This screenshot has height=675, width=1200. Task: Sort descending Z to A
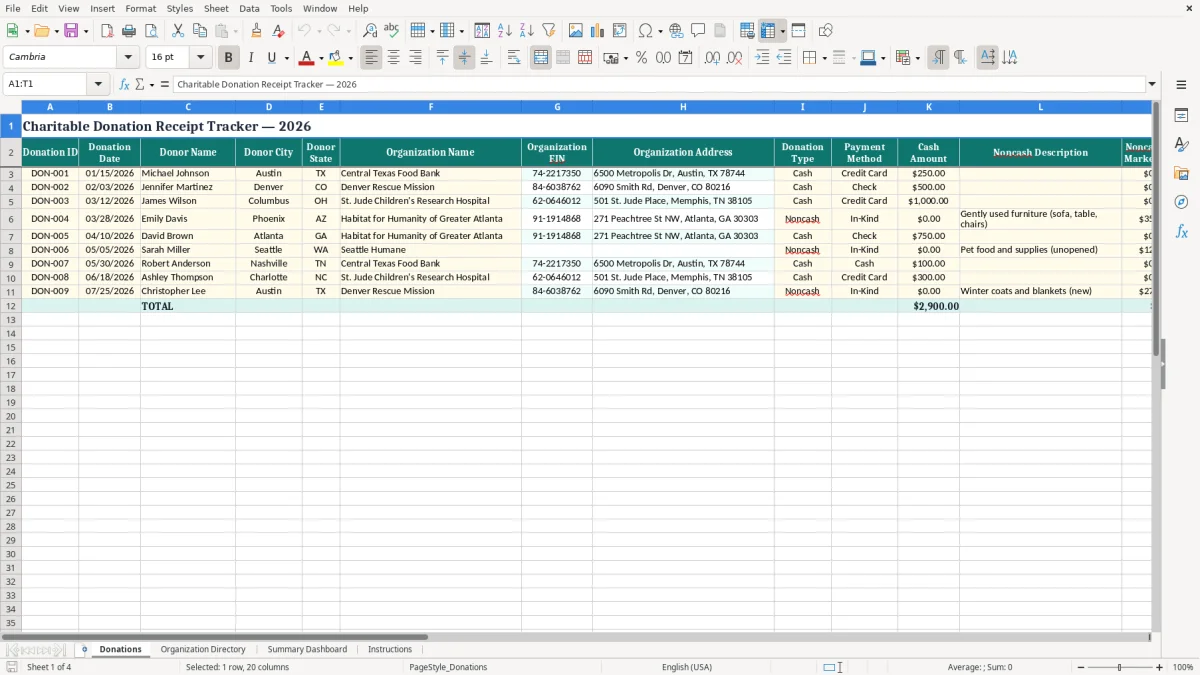[527, 31]
